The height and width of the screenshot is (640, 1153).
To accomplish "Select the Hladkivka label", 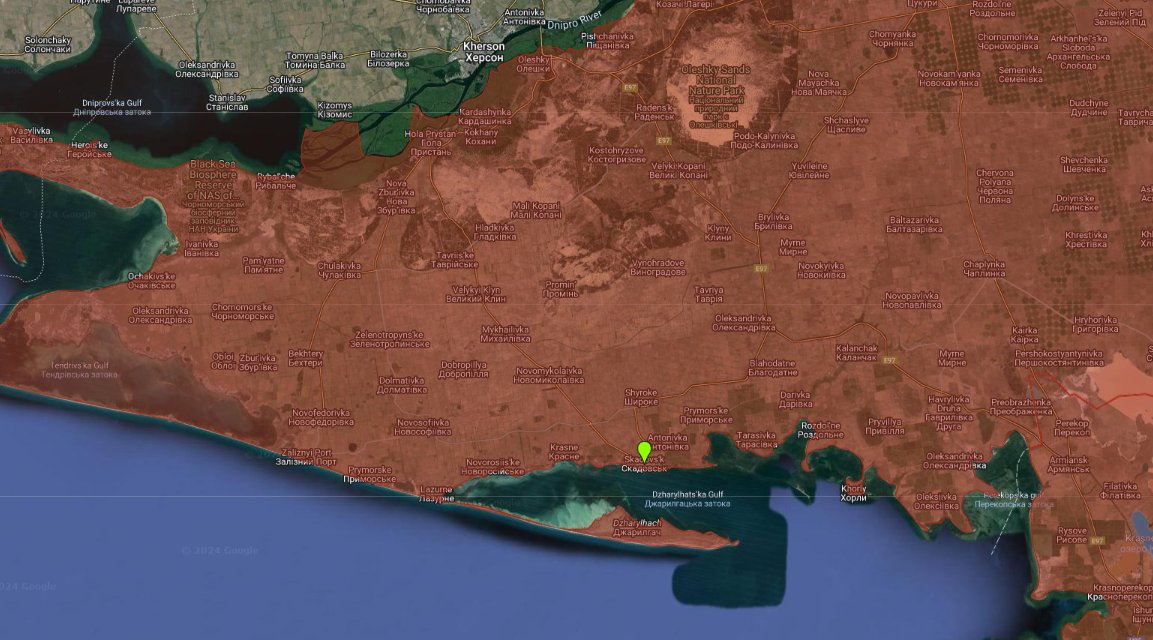I will pyautogui.click(x=495, y=232).
